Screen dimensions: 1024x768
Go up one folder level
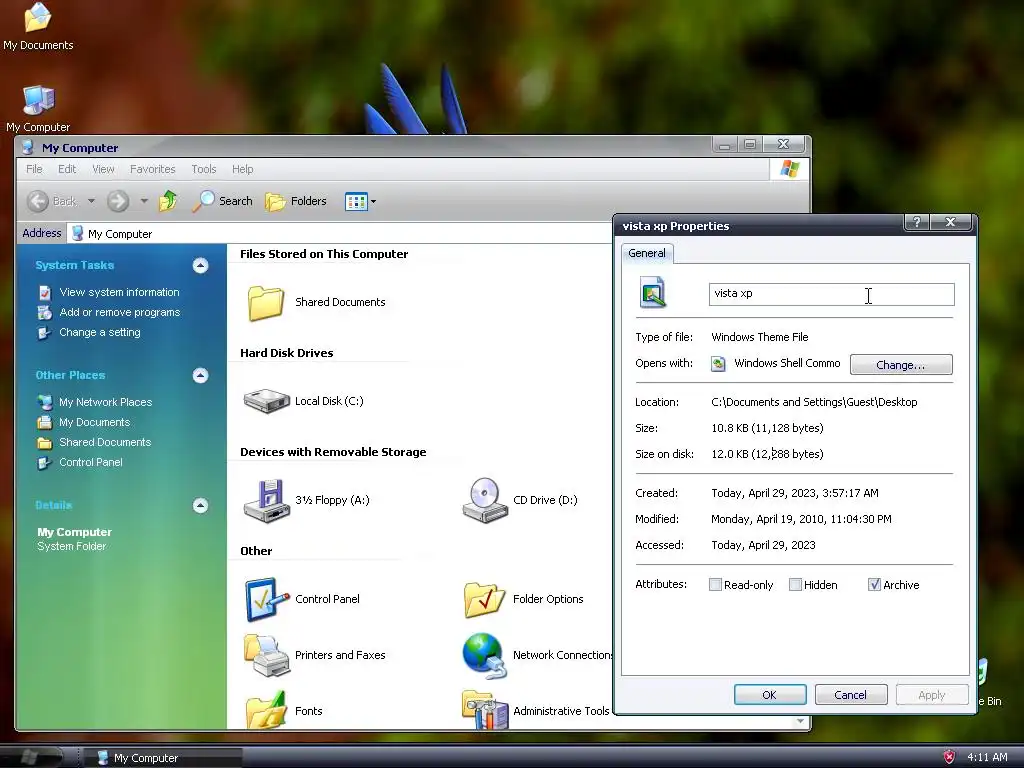tap(168, 201)
